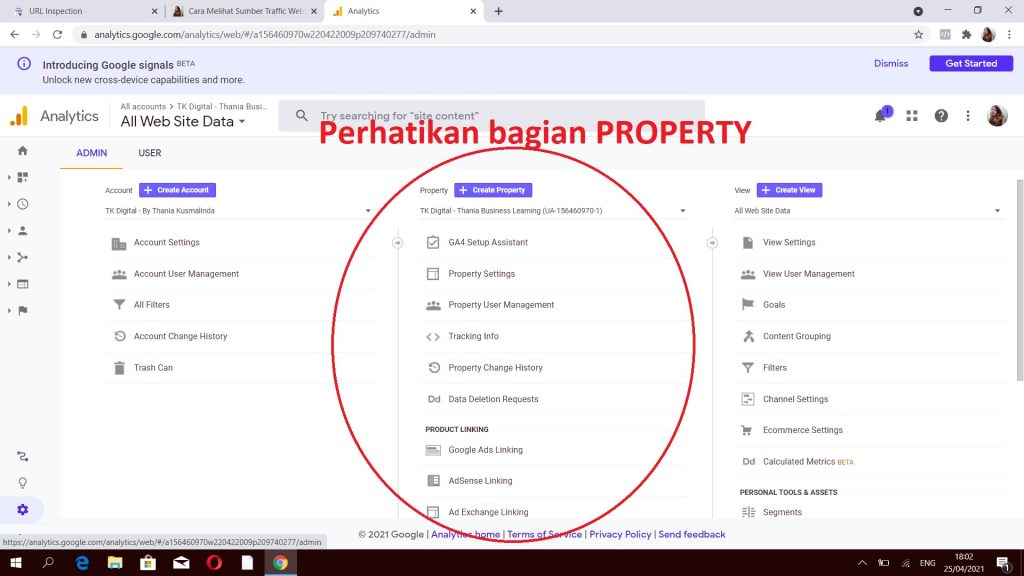Expand Audience section arrow in sidebar
Screen dimensions: 1024x576
coord(9,231)
